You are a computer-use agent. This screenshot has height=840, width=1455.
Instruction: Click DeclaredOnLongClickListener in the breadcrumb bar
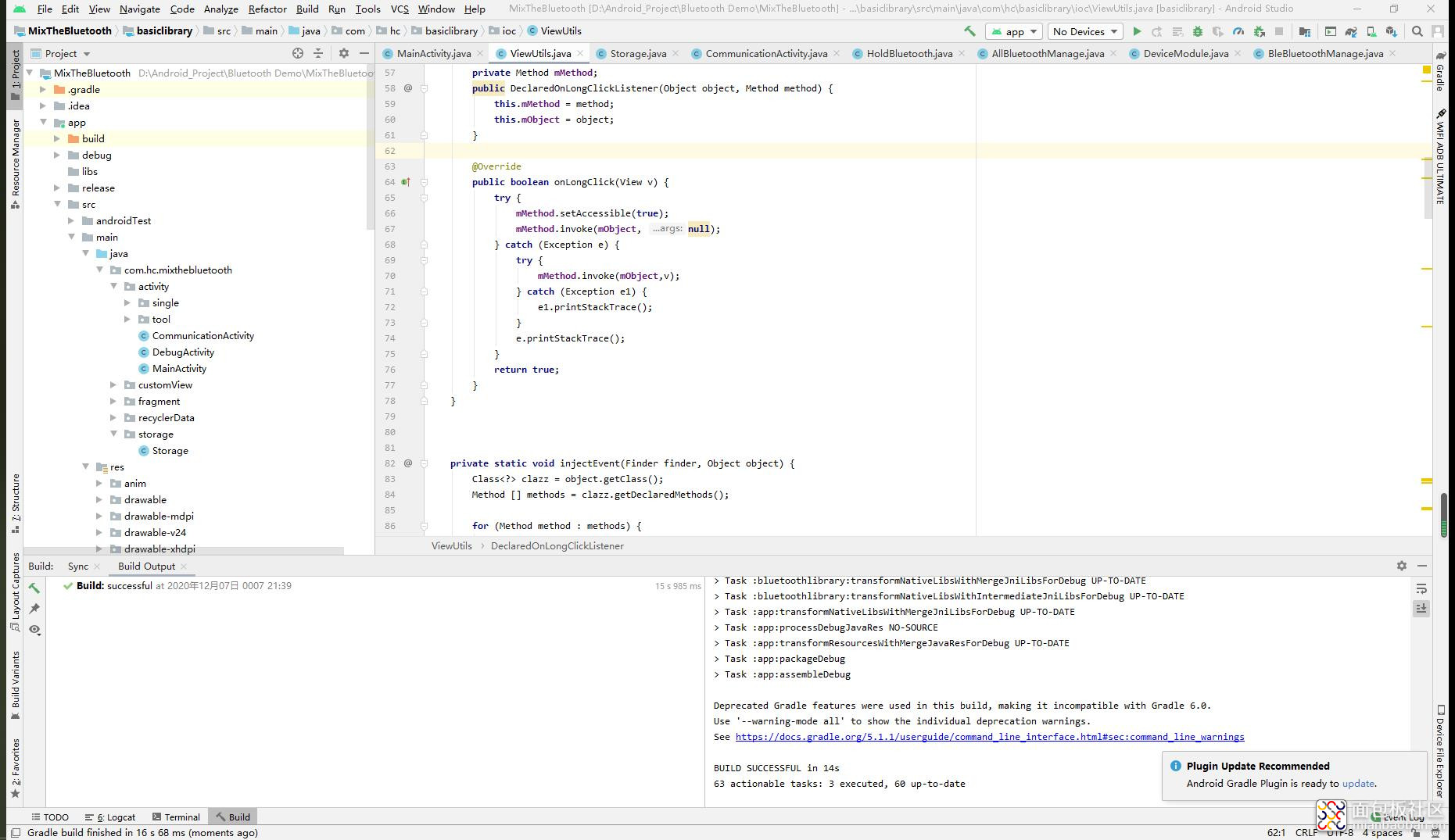(557, 545)
